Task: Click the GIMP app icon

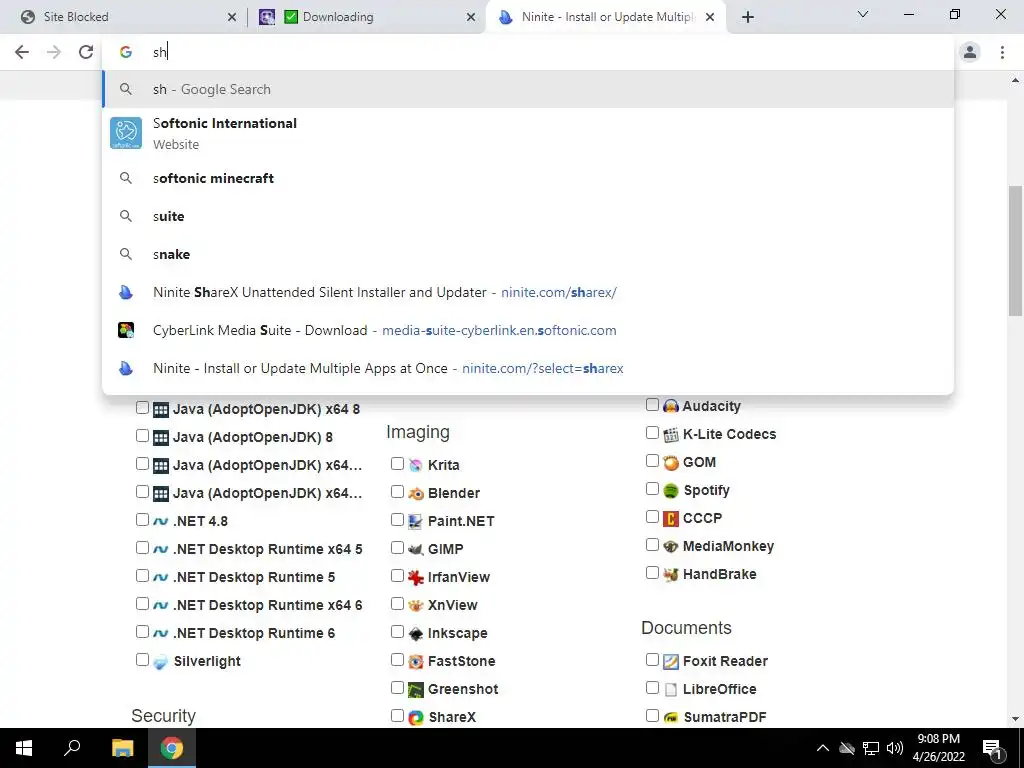Action: click(x=415, y=549)
